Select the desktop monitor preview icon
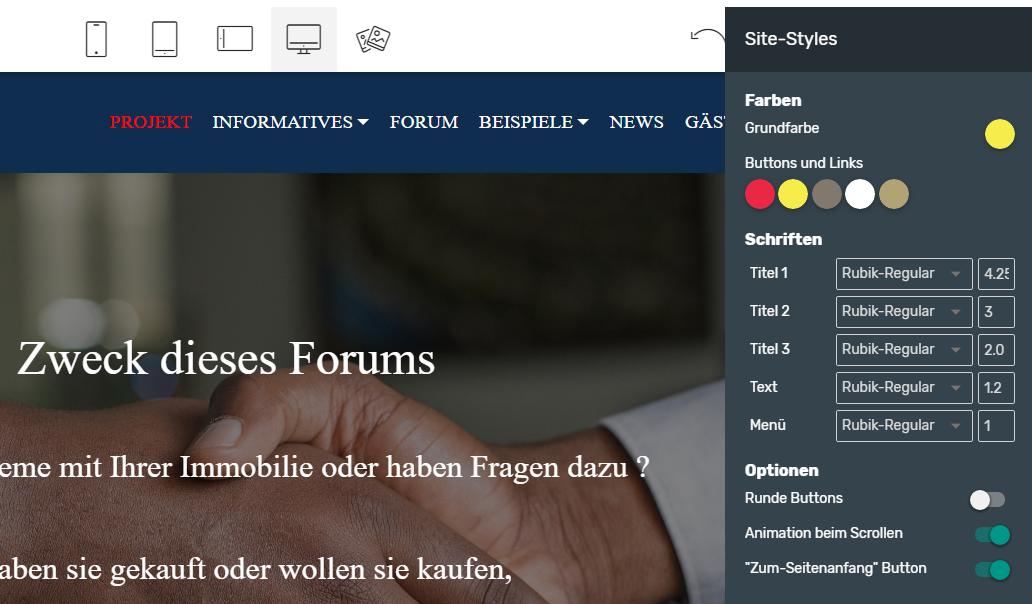Image resolution: width=1032 pixels, height=604 pixels. point(304,39)
